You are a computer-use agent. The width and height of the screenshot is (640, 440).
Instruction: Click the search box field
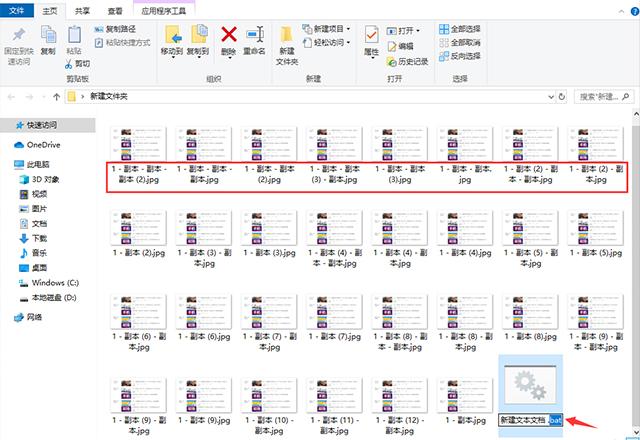click(x=604, y=97)
